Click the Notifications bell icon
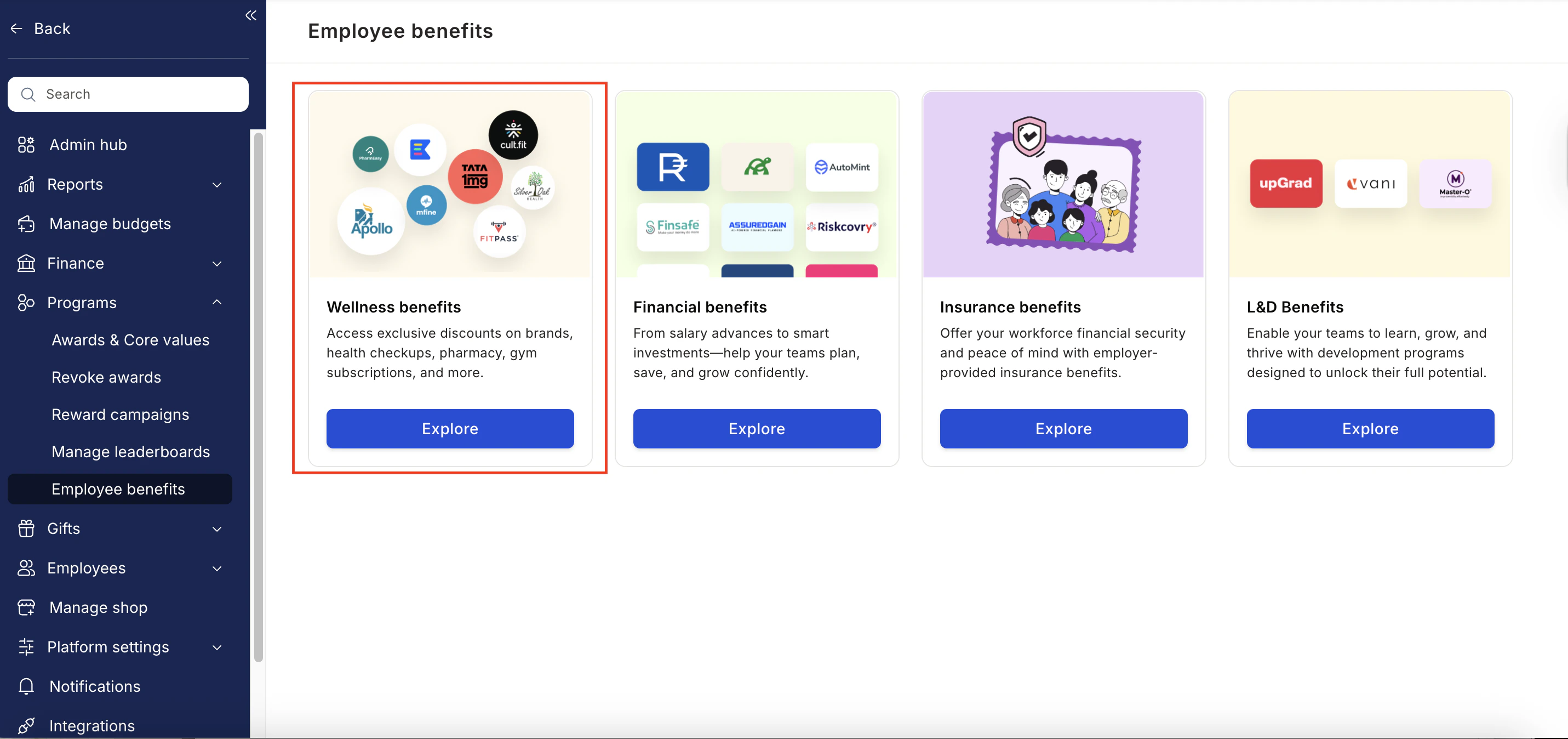Screen dimensions: 1568x739 [26, 686]
